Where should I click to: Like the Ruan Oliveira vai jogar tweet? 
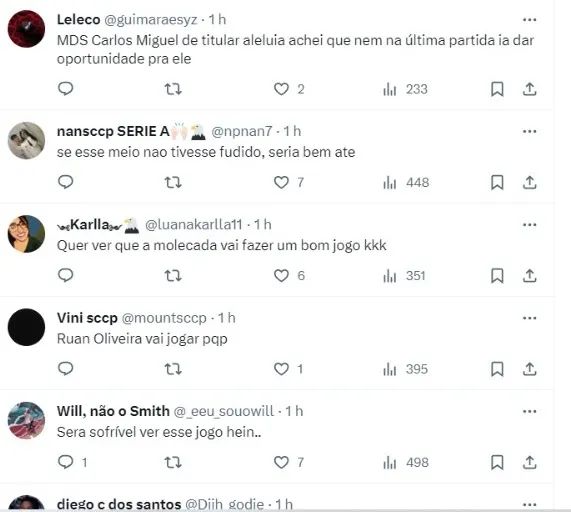pos(288,369)
